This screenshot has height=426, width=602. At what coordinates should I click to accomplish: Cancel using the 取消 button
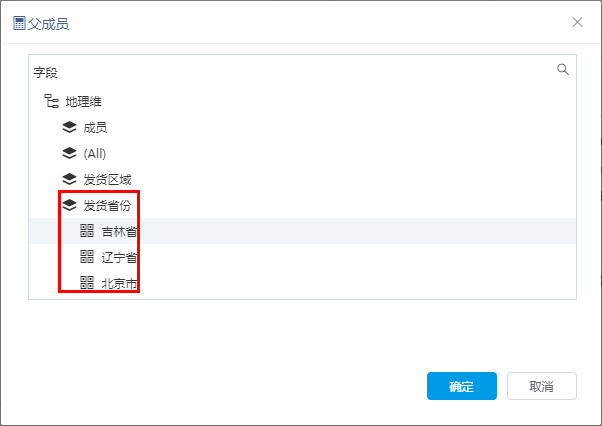(542, 386)
